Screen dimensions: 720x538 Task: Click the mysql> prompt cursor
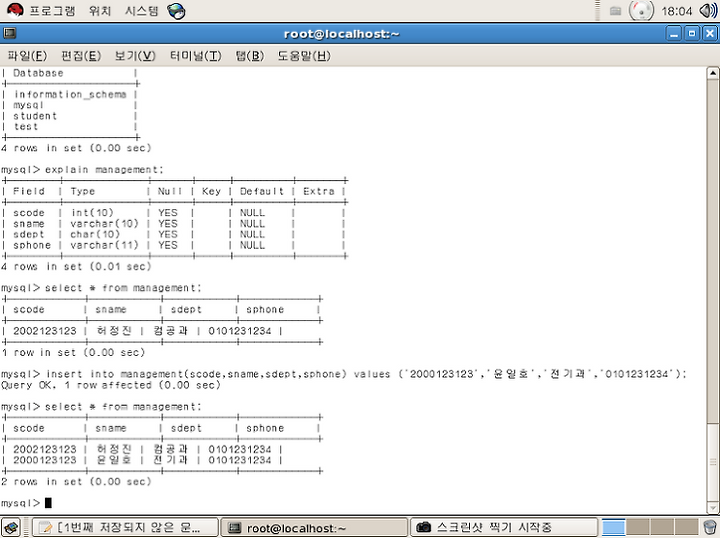click(48, 503)
